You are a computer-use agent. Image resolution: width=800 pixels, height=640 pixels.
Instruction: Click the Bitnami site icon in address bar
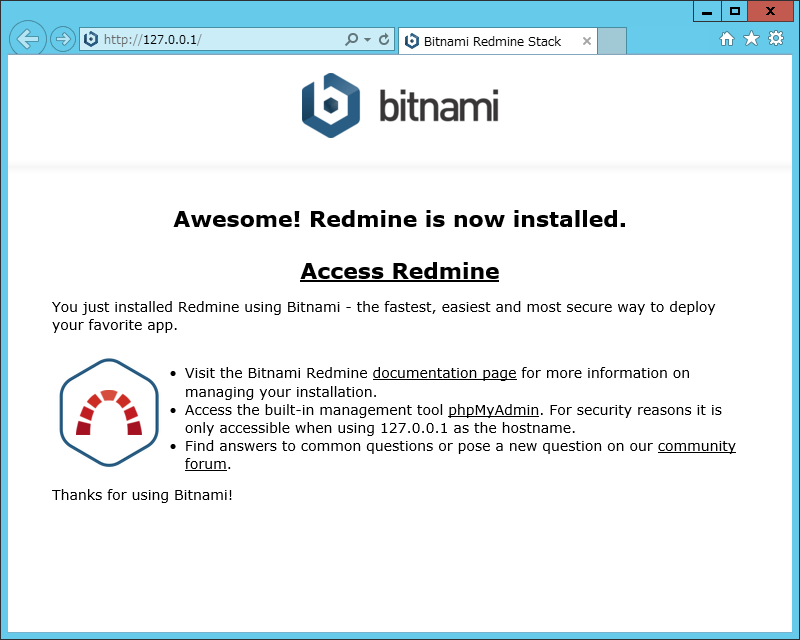coord(91,39)
